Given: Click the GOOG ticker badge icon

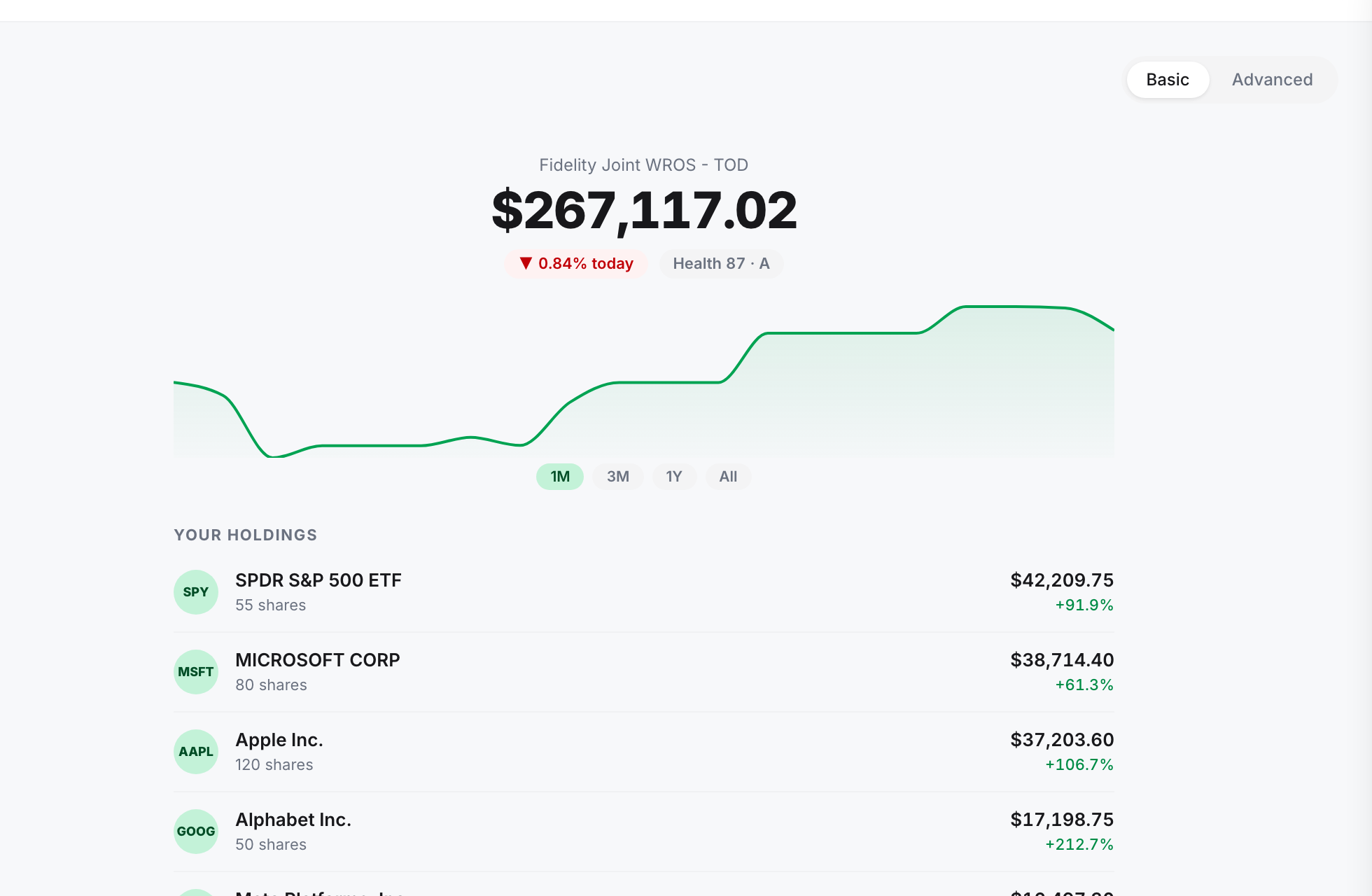Looking at the screenshot, I should 196,832.
